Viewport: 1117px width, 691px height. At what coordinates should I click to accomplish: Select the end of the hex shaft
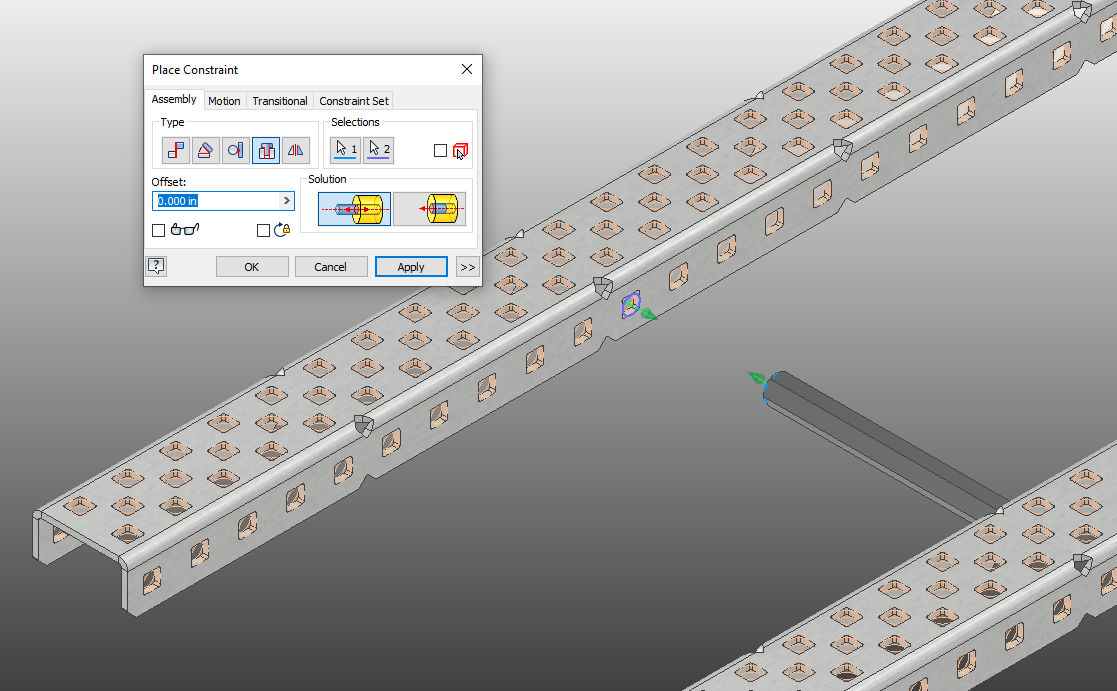point(772,387)
